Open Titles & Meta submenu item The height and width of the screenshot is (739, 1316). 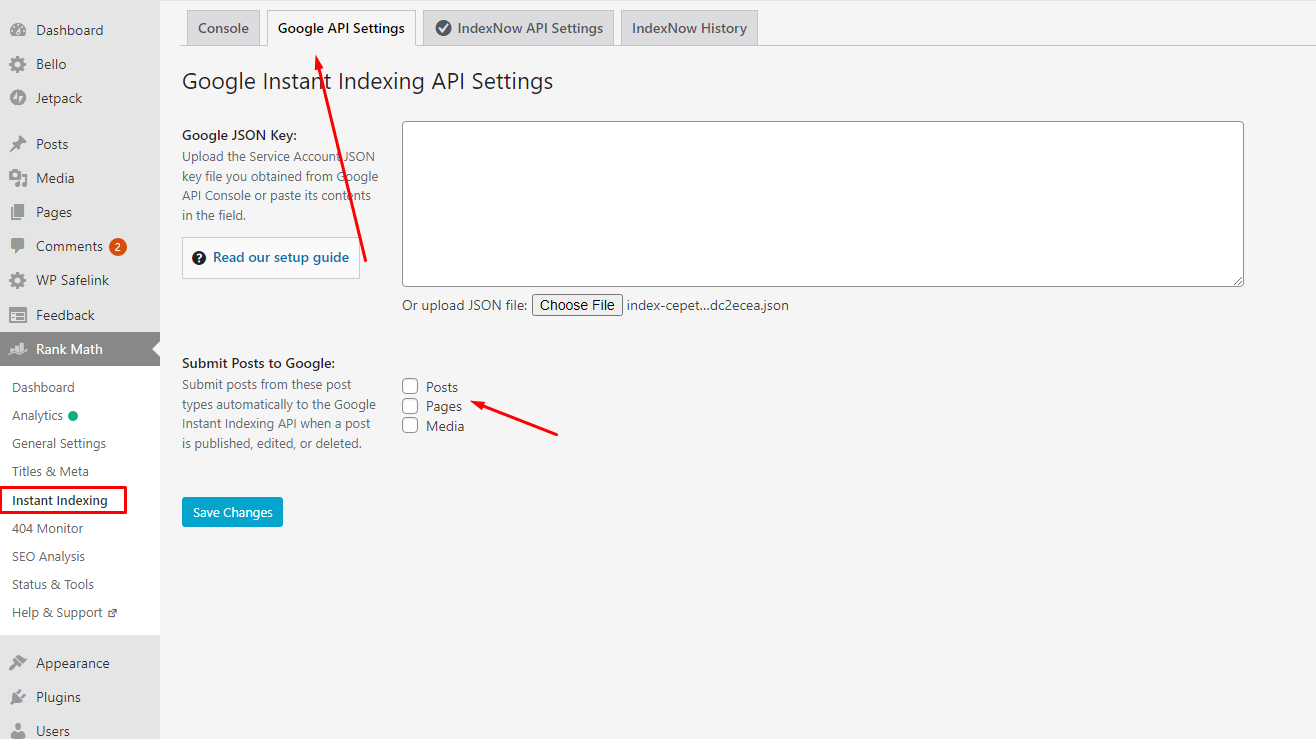(50, 471)
